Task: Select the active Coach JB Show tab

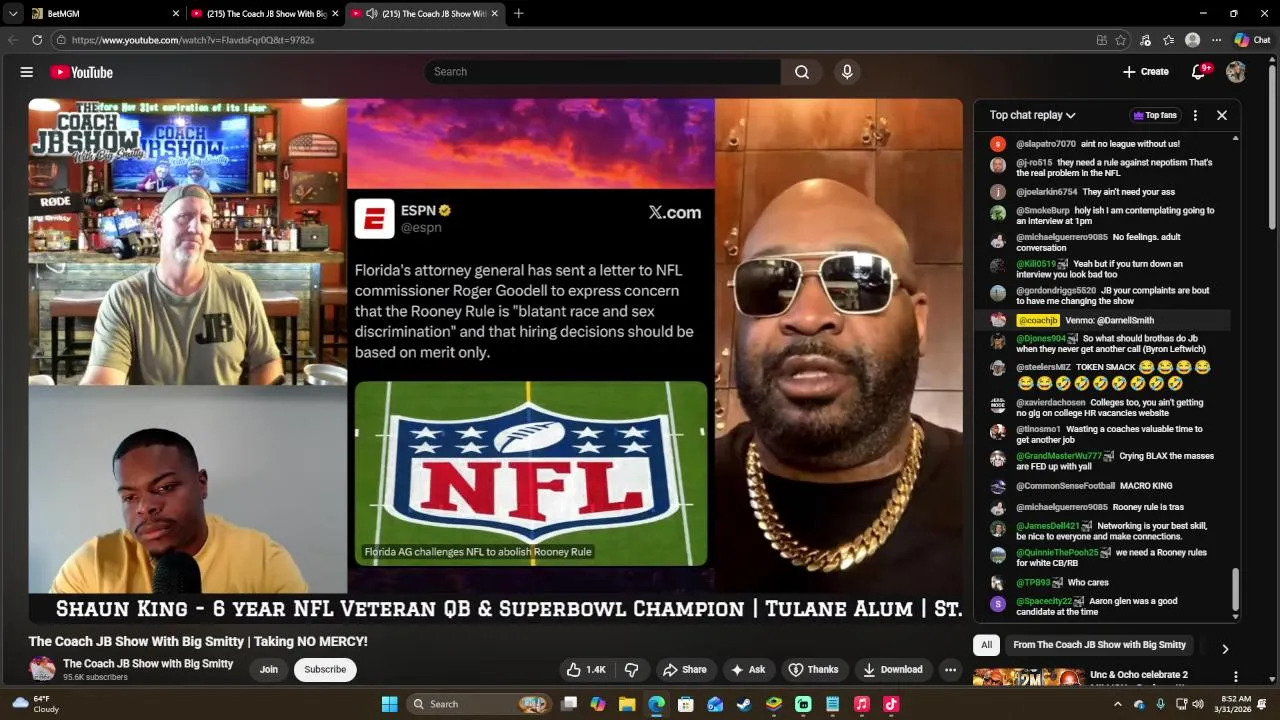Action: [426, 13]
